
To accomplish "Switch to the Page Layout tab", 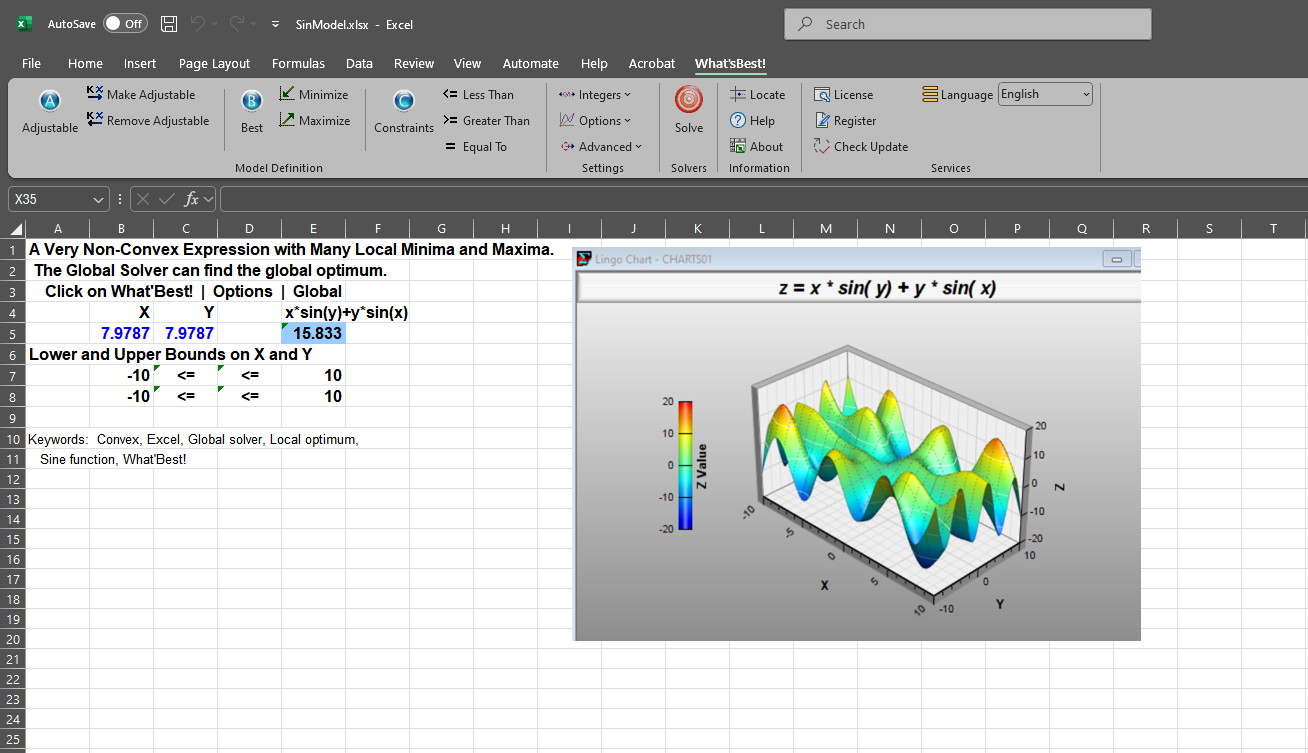I will click(x=214, y=63).
